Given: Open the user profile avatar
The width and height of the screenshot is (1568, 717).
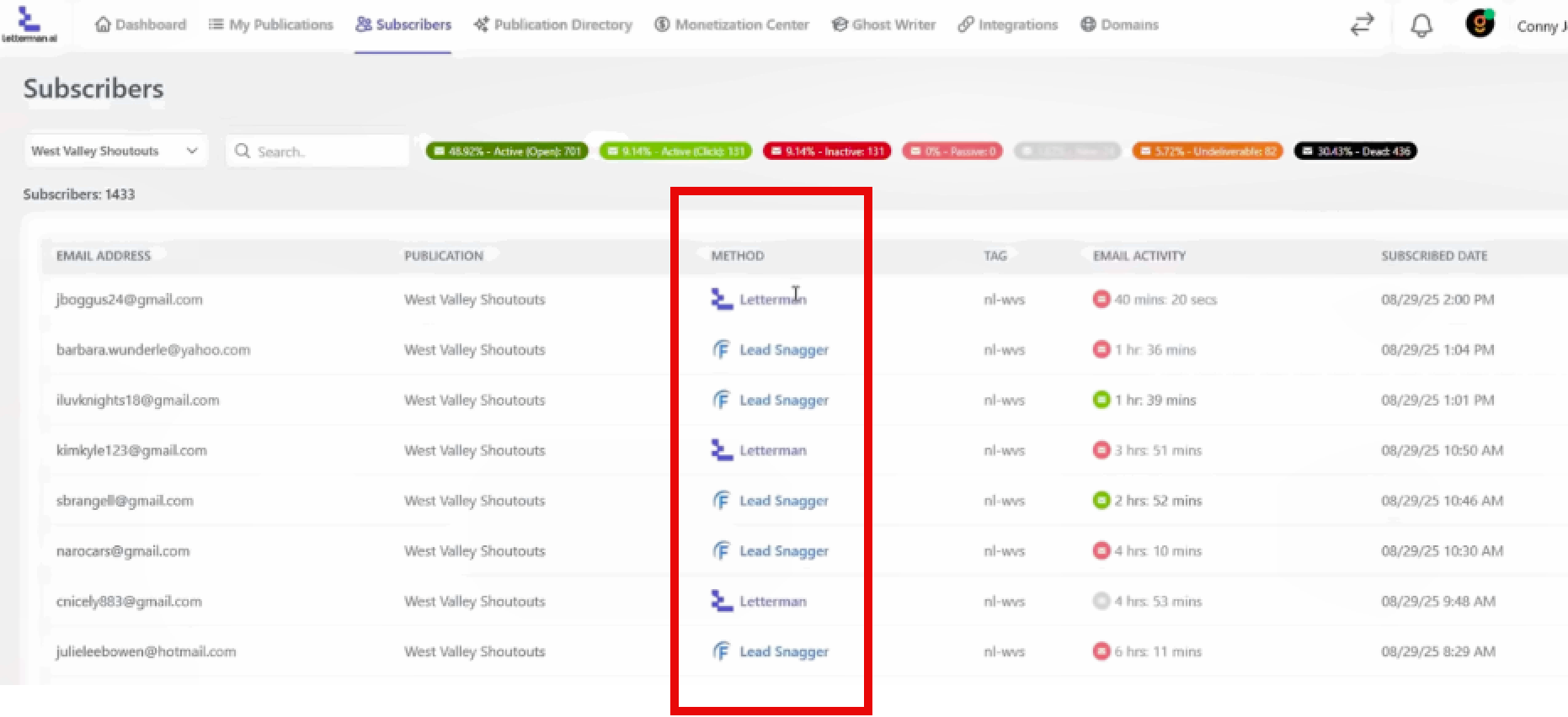Looking at the screenshot, I should click(1480, 24).
